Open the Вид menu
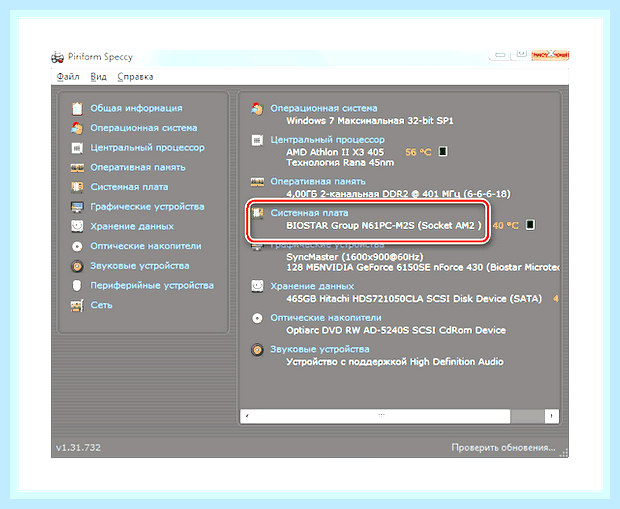 click(x=98, y=77)
